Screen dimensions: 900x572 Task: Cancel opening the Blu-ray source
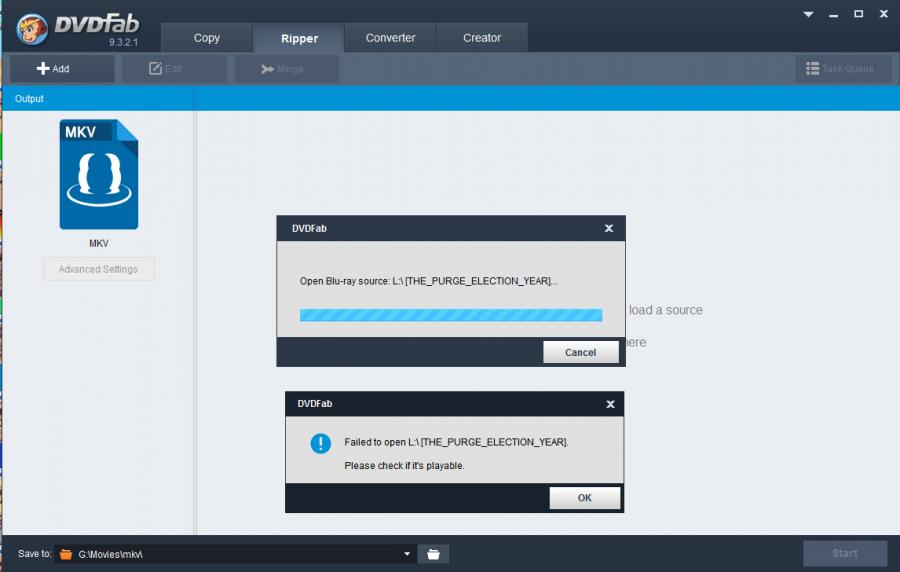(x=581, y=352)
